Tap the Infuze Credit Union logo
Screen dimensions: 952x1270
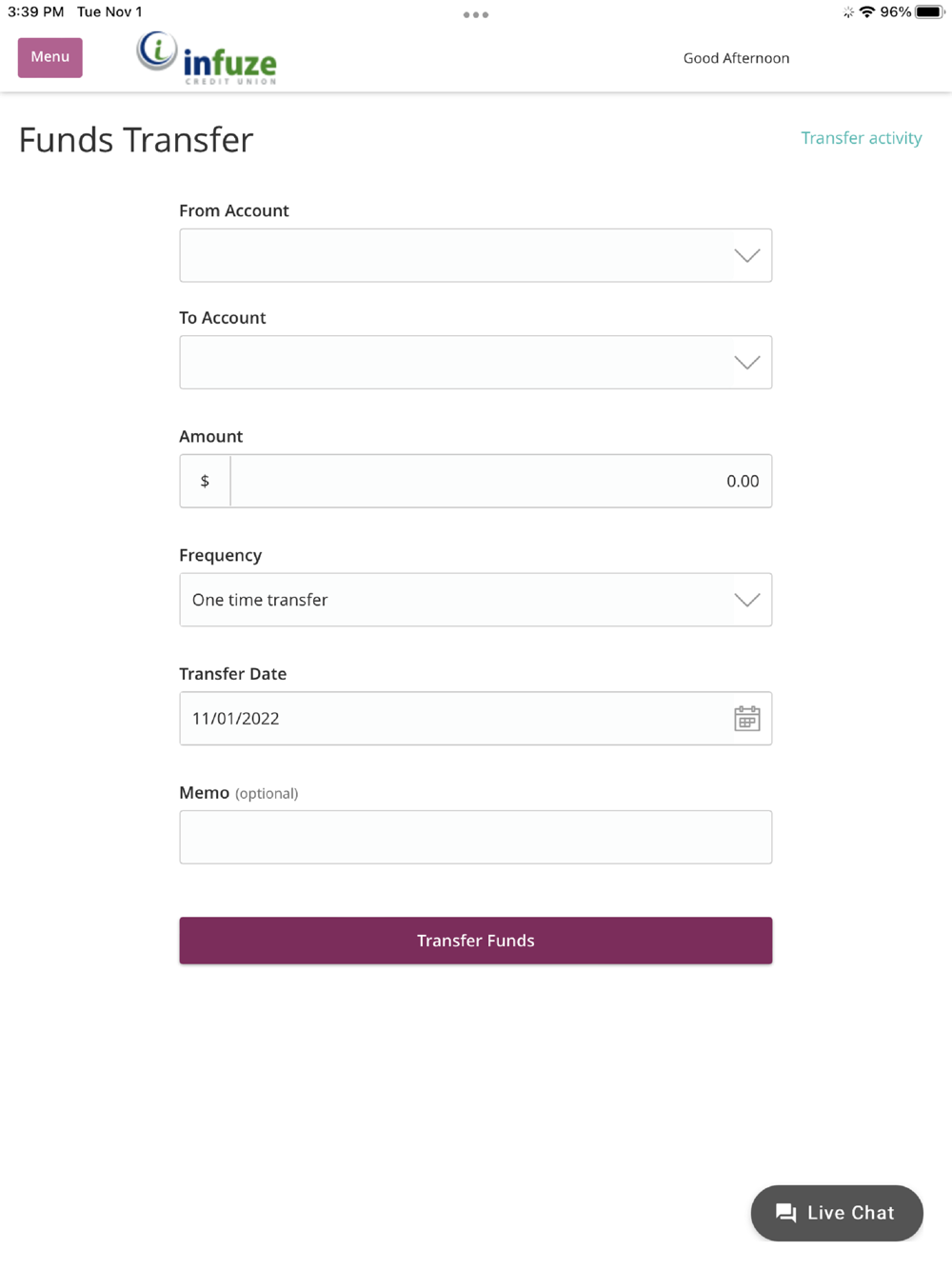207,58
